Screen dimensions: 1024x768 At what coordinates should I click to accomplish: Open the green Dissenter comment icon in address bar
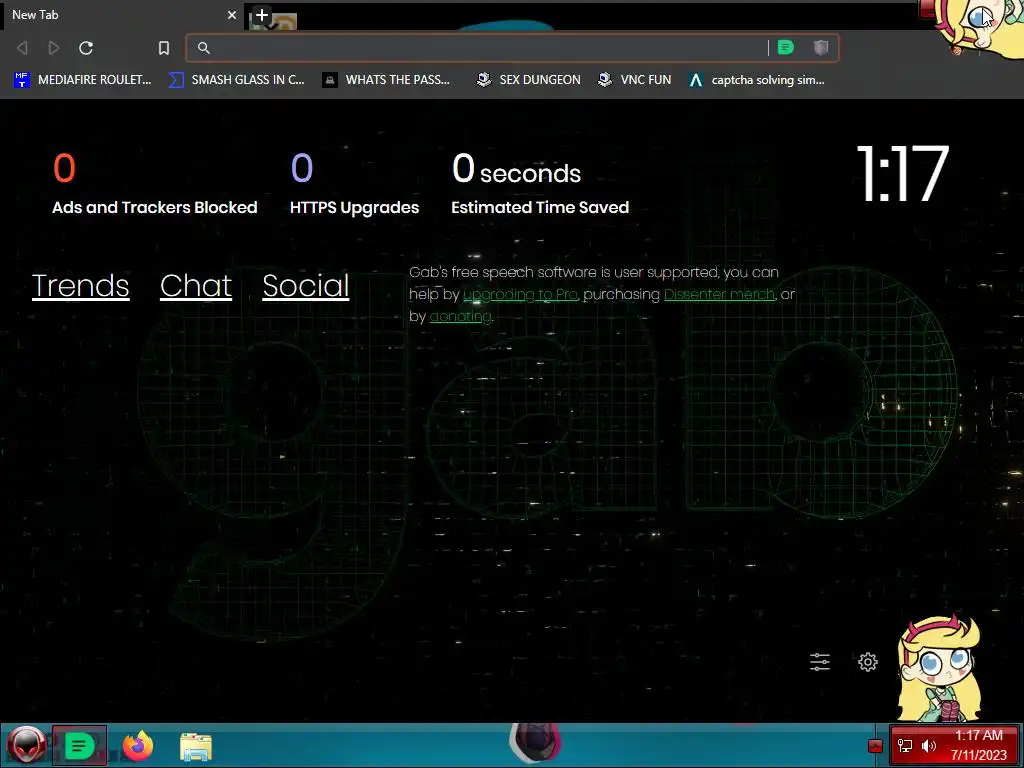click(786, 47)
